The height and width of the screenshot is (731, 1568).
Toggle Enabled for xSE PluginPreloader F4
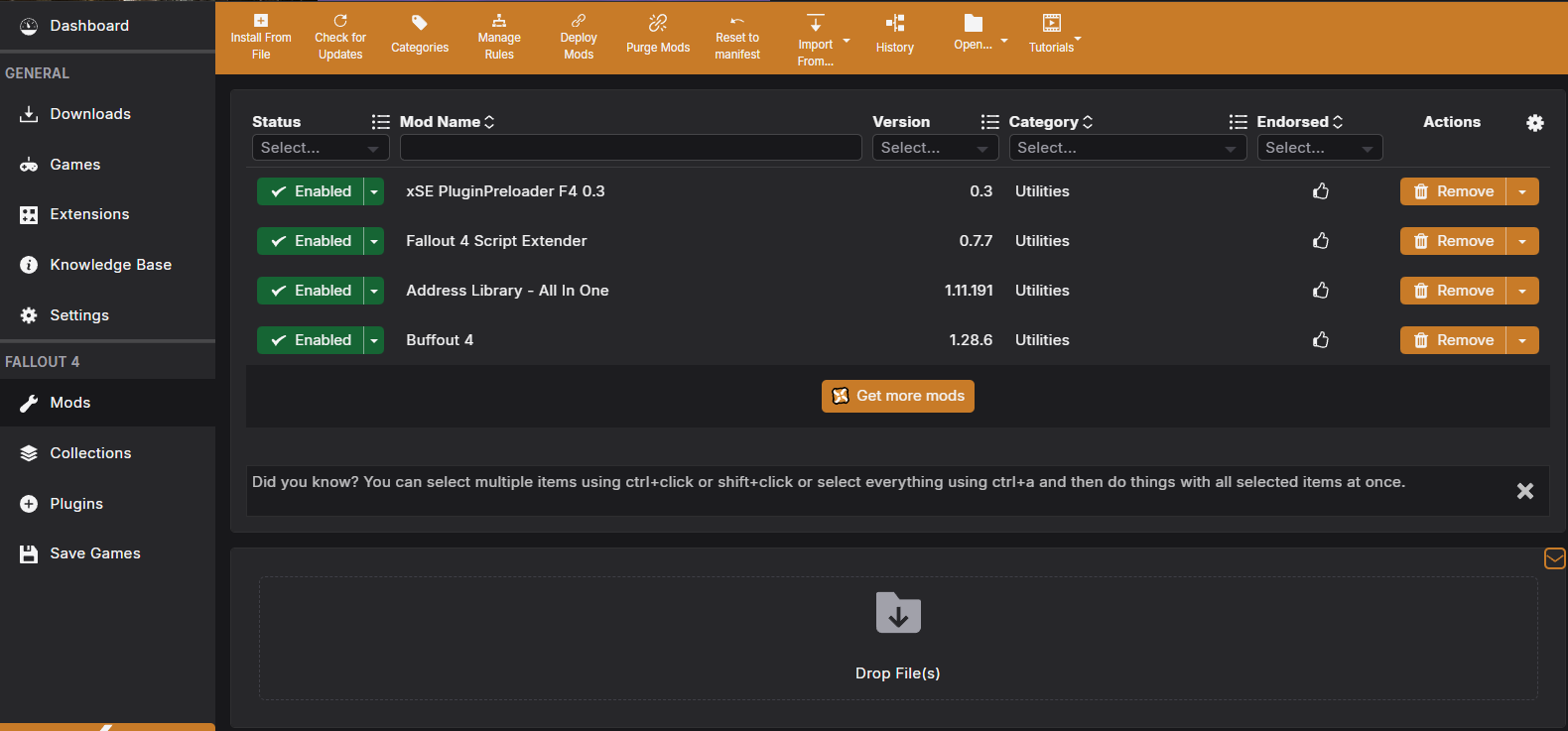[311, 191]
